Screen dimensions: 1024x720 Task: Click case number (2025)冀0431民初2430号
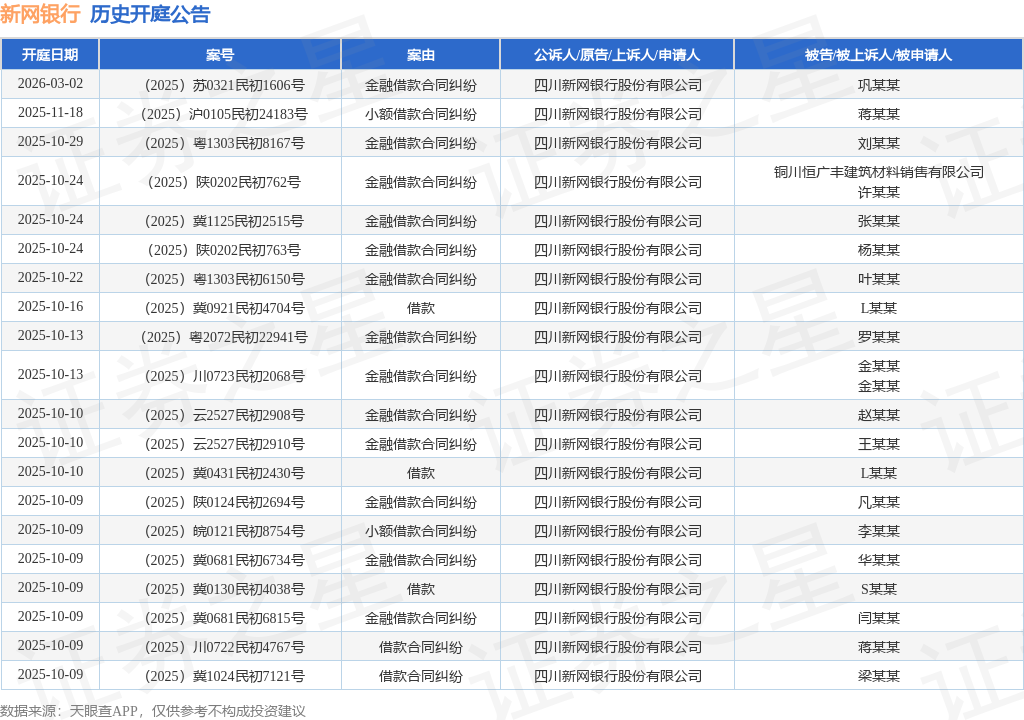[x=224, y=473]
